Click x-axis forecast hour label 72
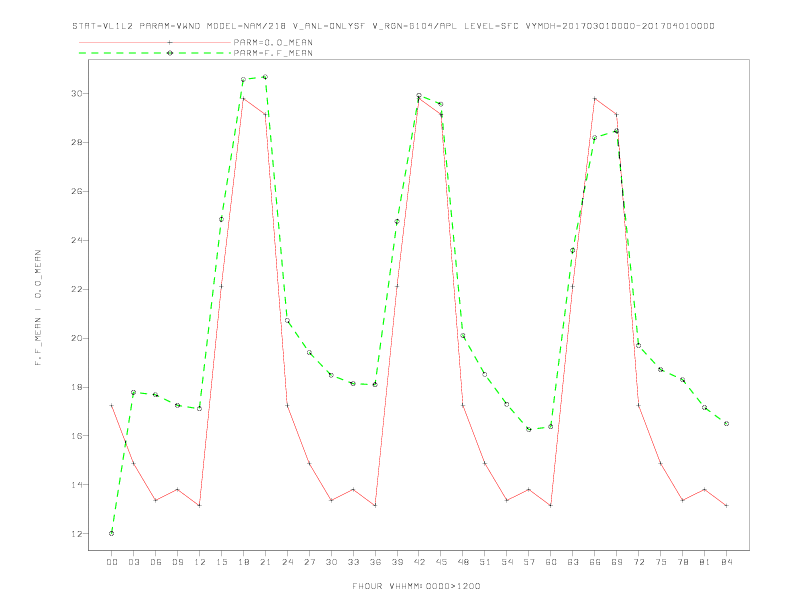792x612 pixels. click(638, 562)
